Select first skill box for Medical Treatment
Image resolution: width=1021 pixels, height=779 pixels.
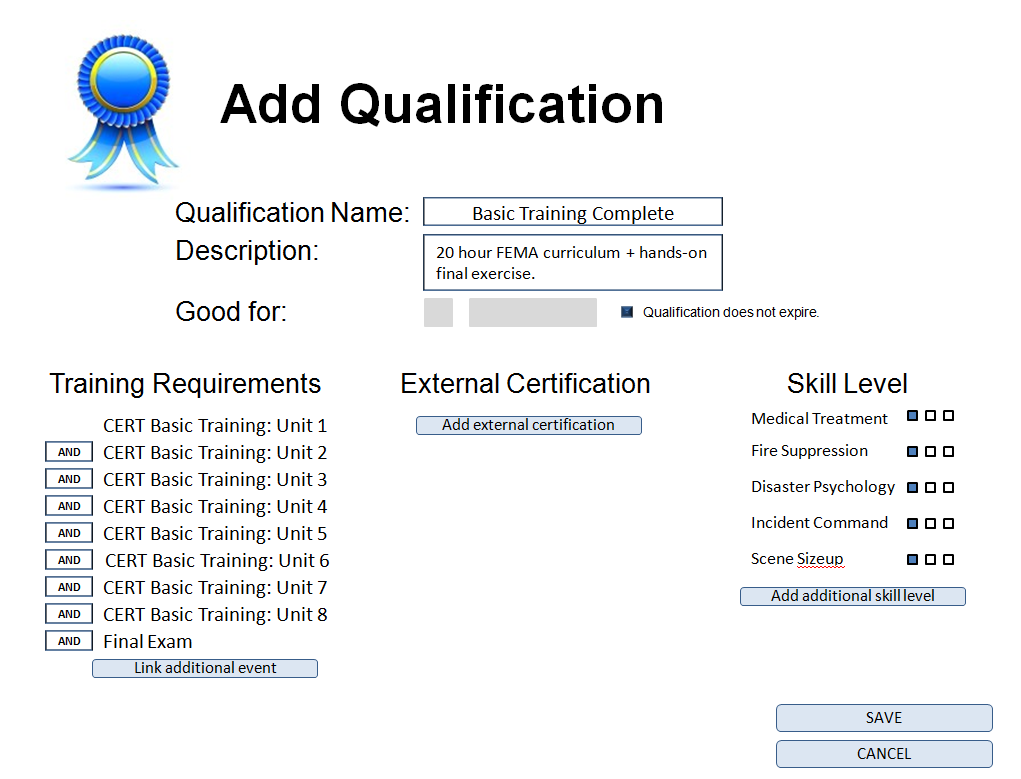(913, 416)
